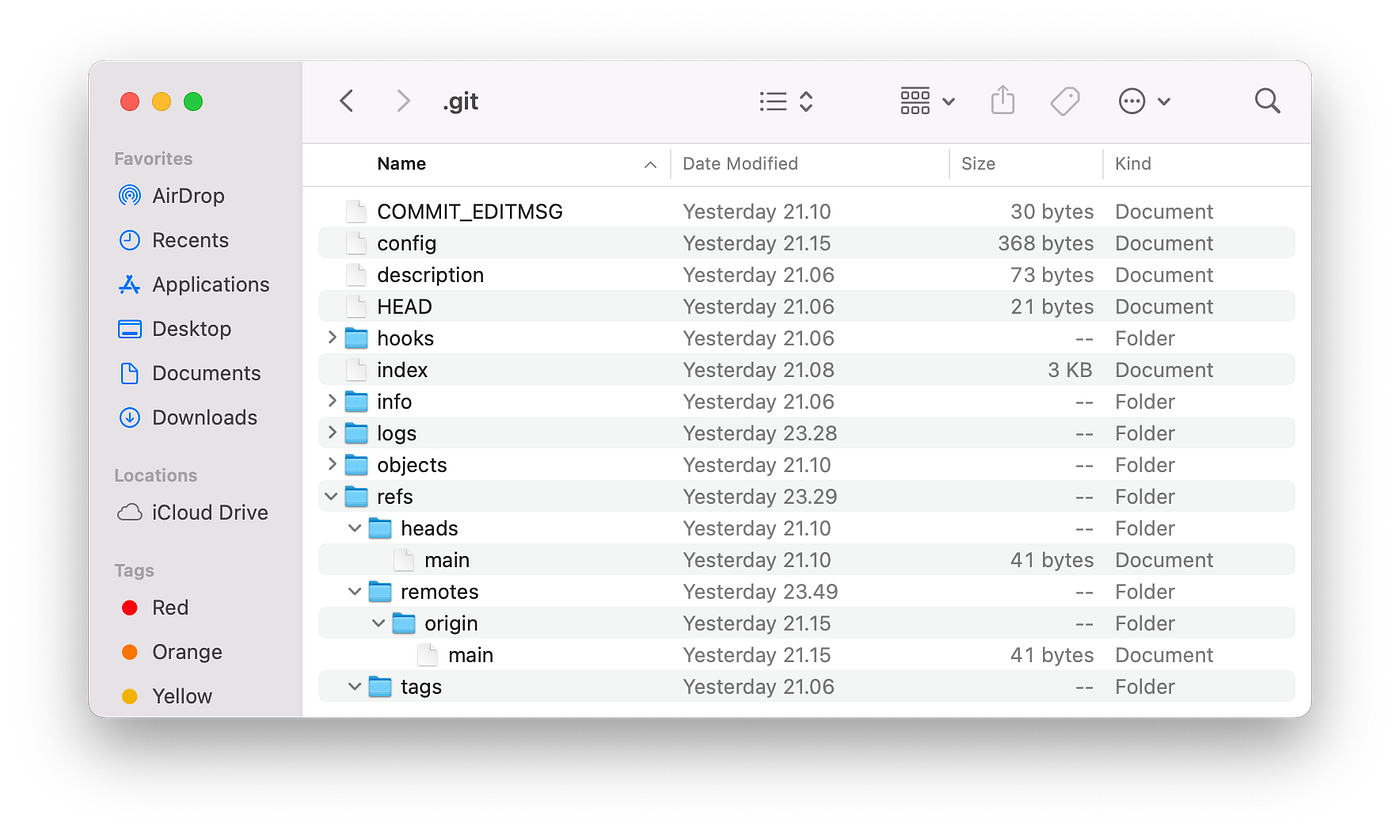Click the 30 bytes size of COMMIT_EDITMSG
The width and height of the screenshot is (1400, 835).
click(x=1052, y=212)
